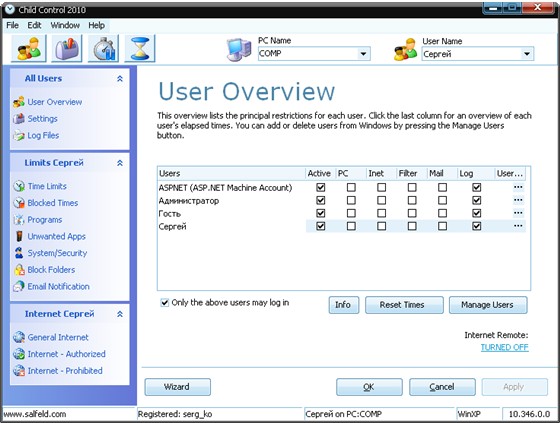Confirm with the OK button
Screen dimensions: 560x423
click(x=369, y=387)
